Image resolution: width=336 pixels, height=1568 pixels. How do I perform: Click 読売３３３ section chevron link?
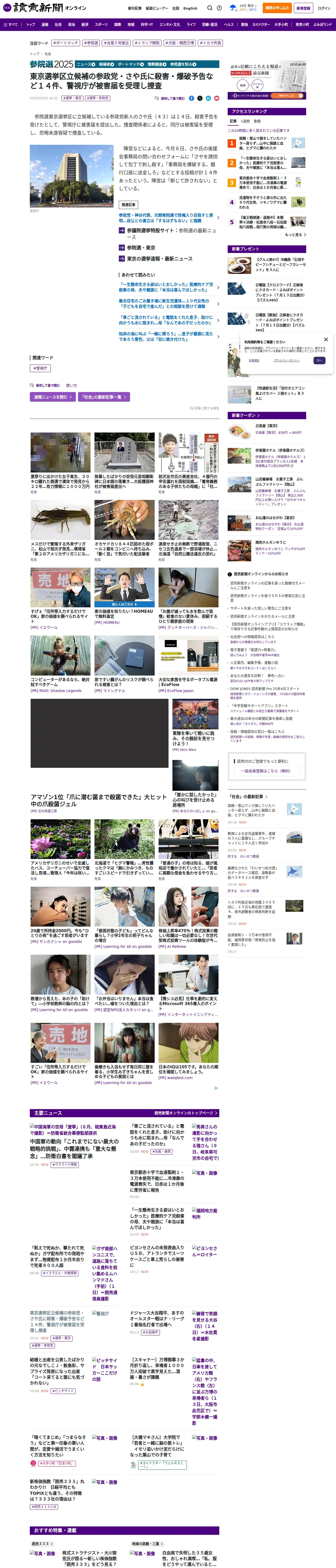[42, 1544]
